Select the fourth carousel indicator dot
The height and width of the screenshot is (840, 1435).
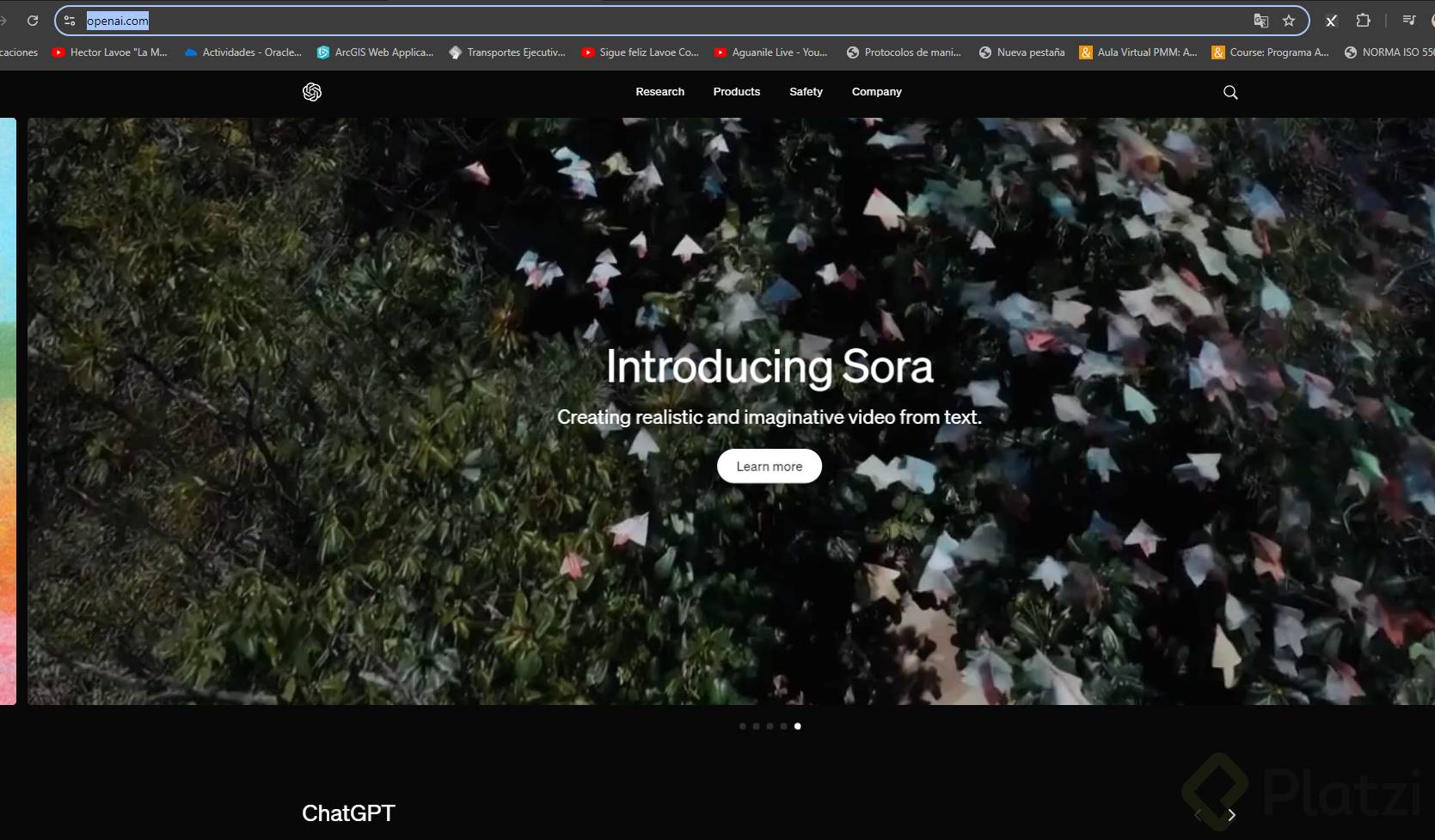click(x=784, y=727)
